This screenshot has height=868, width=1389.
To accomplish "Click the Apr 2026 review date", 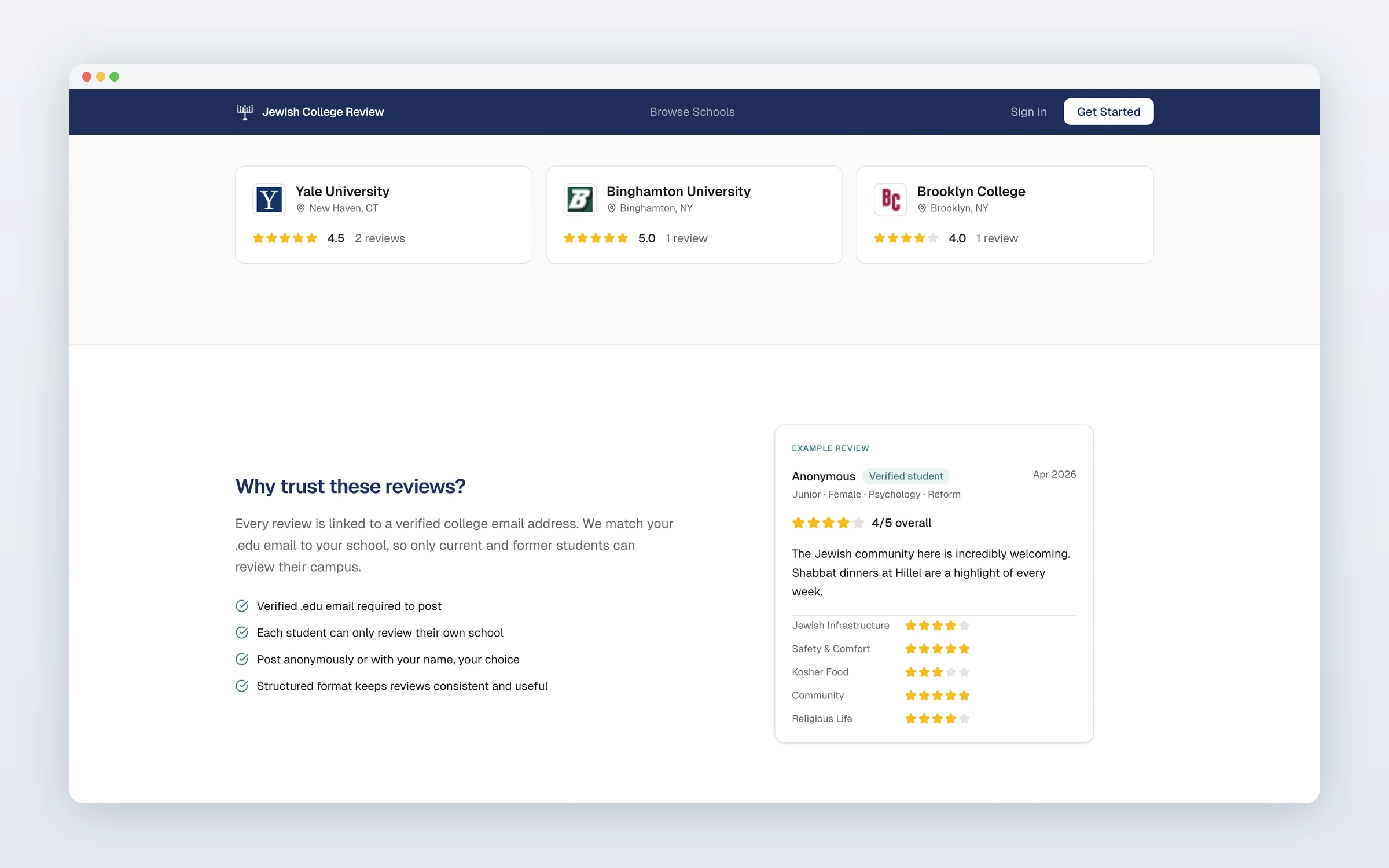I will click(1054, 475).
